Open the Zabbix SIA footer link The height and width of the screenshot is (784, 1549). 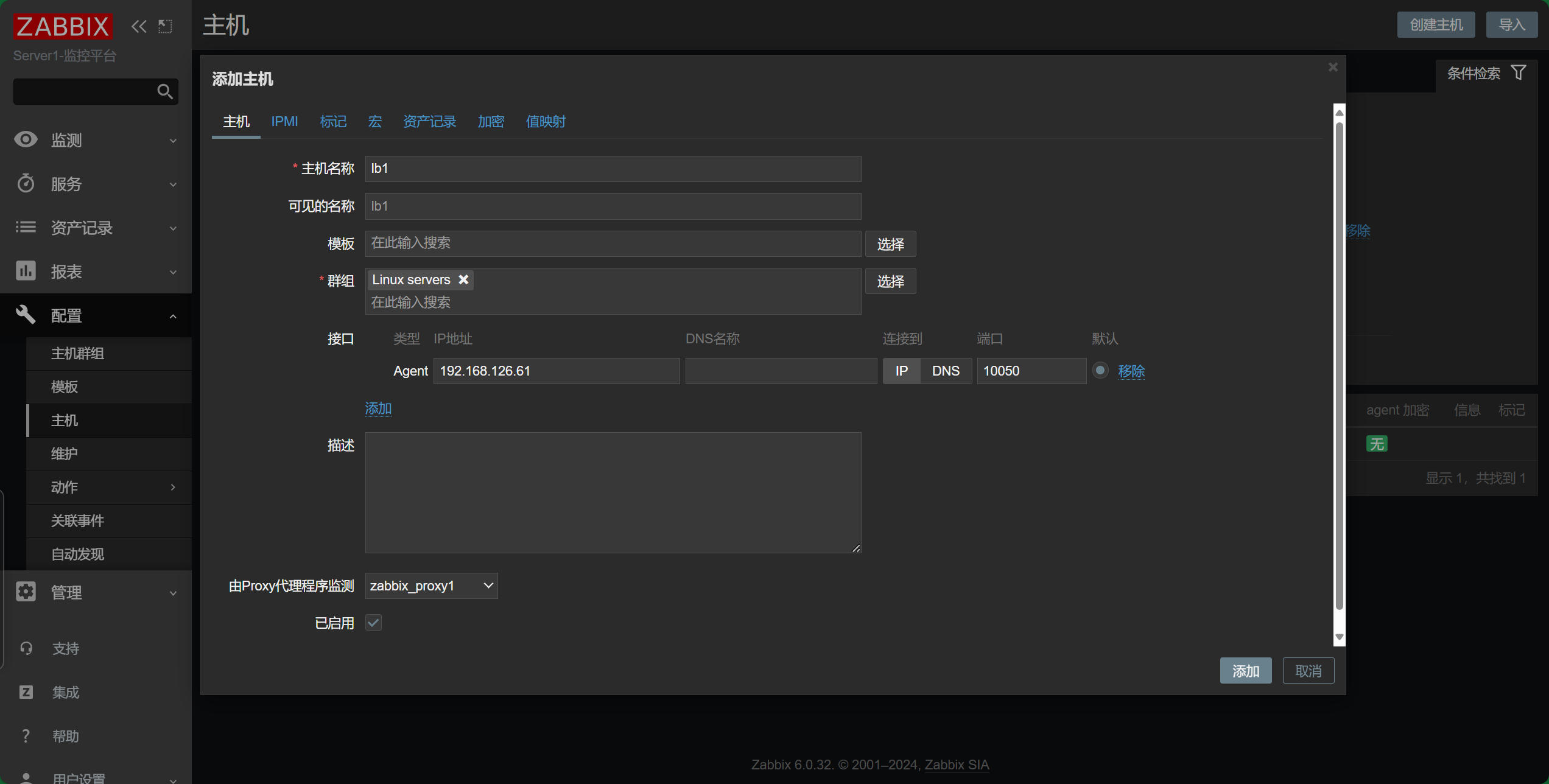pos(957,765)
